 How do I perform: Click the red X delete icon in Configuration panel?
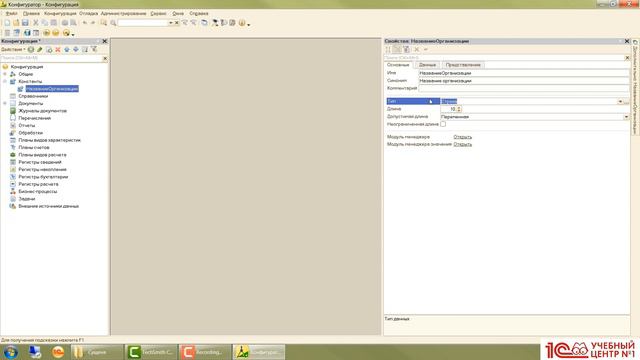click(58, 49)
